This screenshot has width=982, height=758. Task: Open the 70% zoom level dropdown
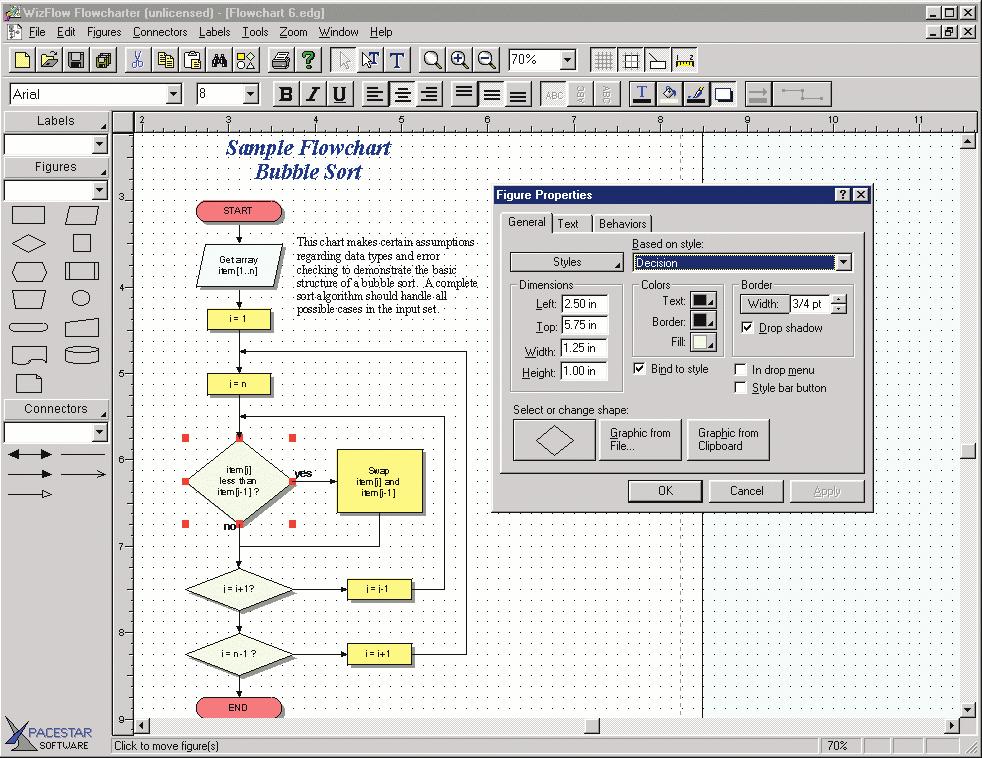[x=567, y=60]
